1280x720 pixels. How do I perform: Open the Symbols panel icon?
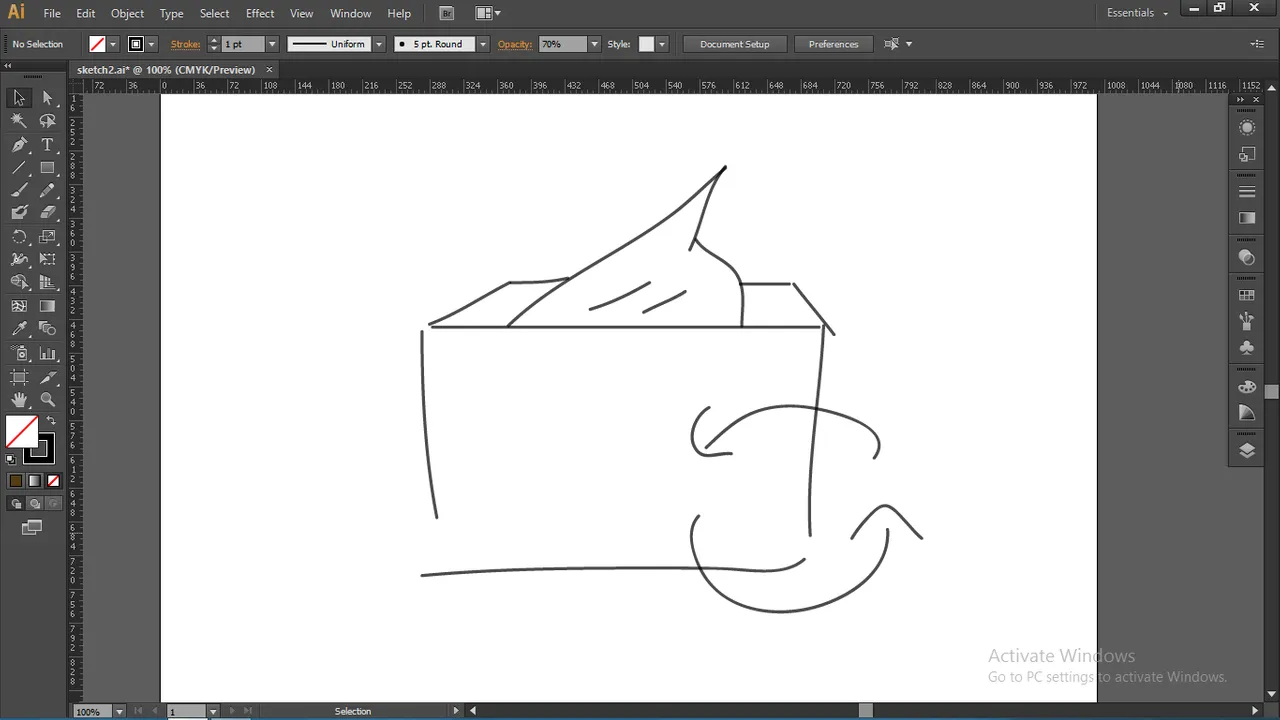(x=1246, y=347)
